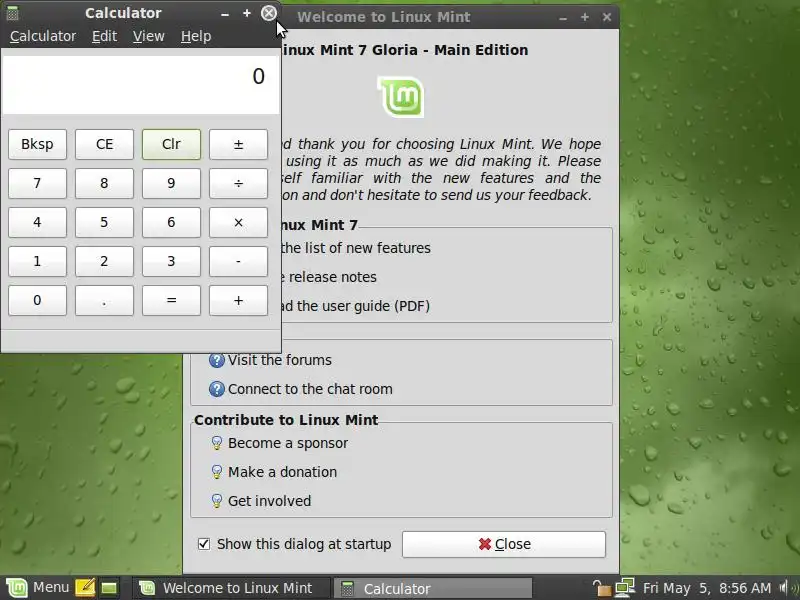This screenshot has width=800, height=600.
Task: Click the CE key in Calculator
Action: pos(104,144)
